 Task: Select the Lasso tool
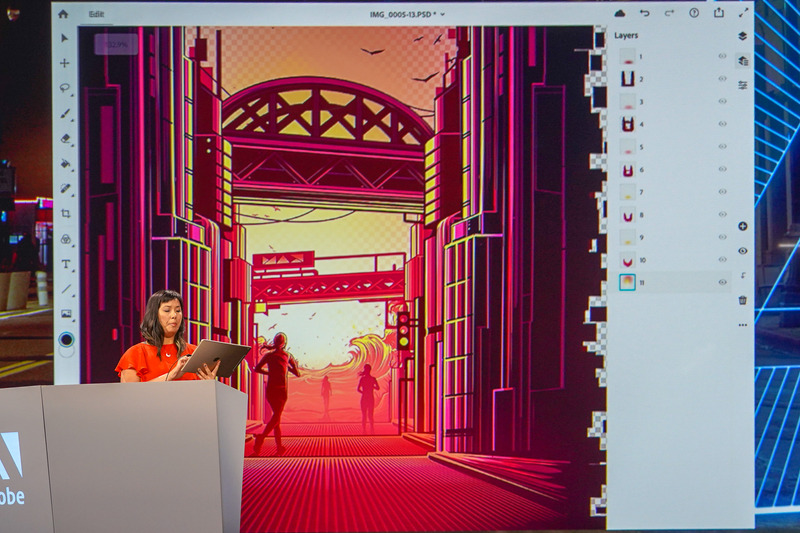tap(65, 88)
